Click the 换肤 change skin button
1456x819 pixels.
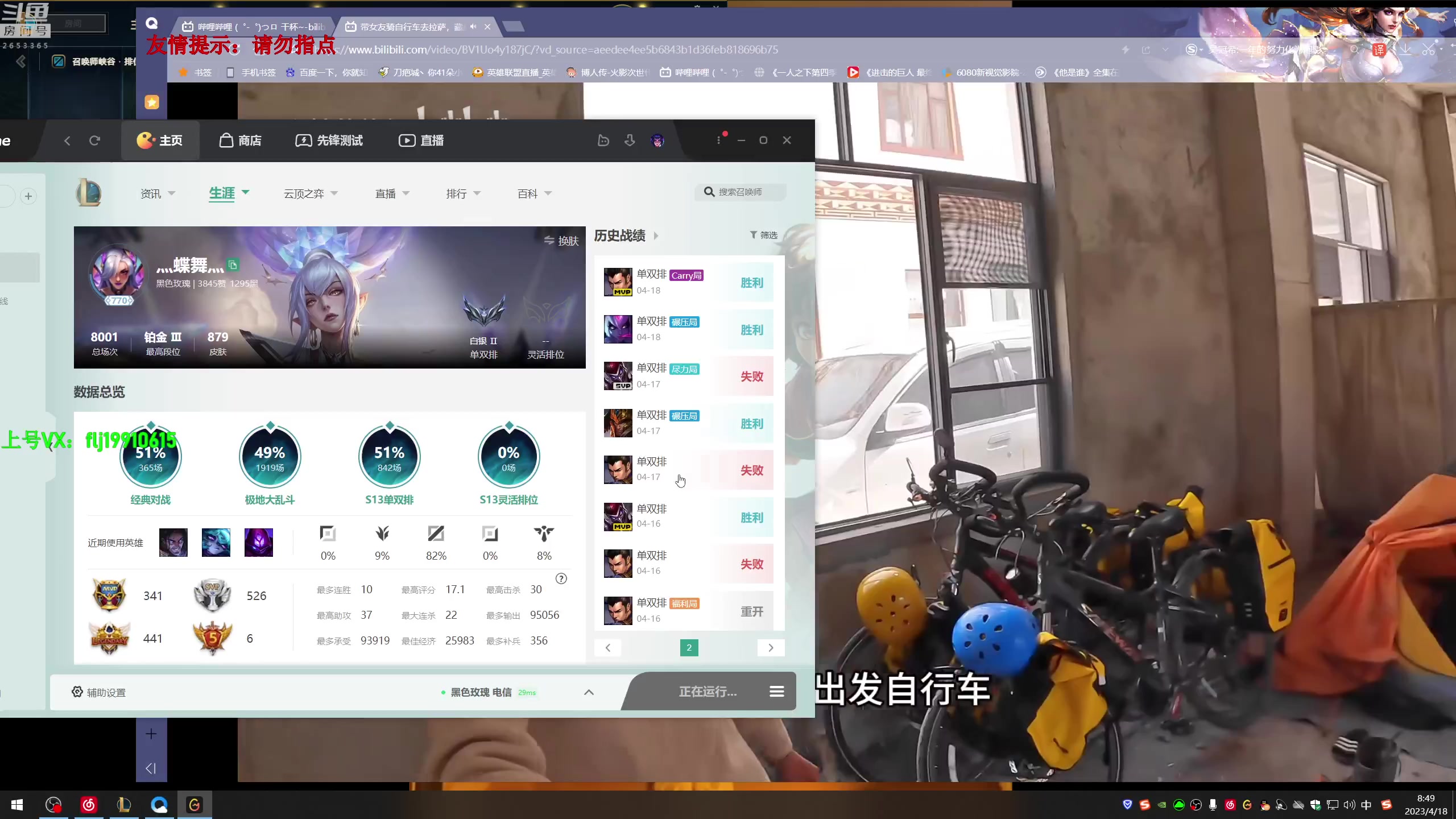point(561,241)
